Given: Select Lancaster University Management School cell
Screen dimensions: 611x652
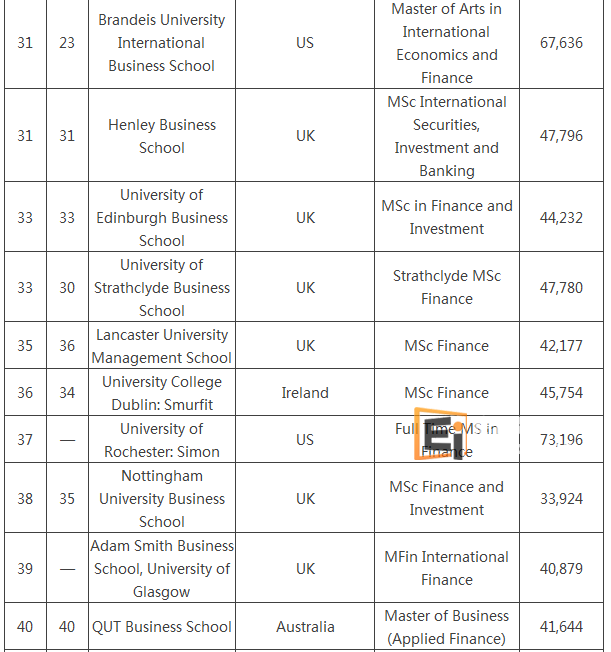Looking at the screenshot, I should [x=161, y=346].
